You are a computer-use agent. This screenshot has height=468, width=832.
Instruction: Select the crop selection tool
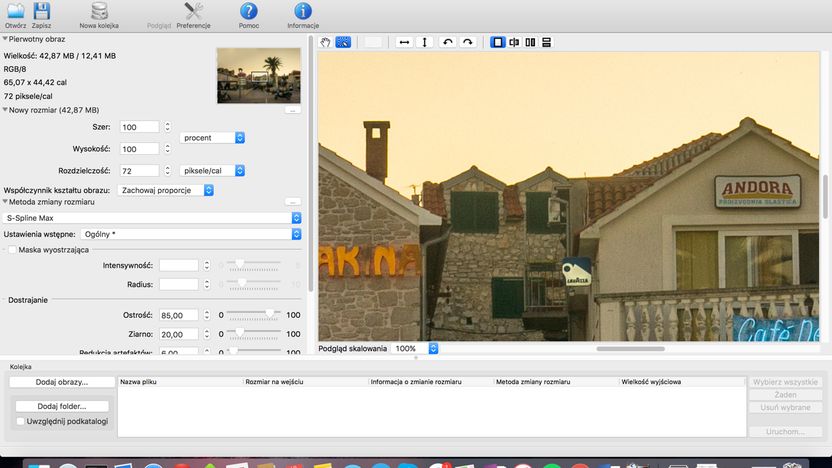tap(343, 42)
